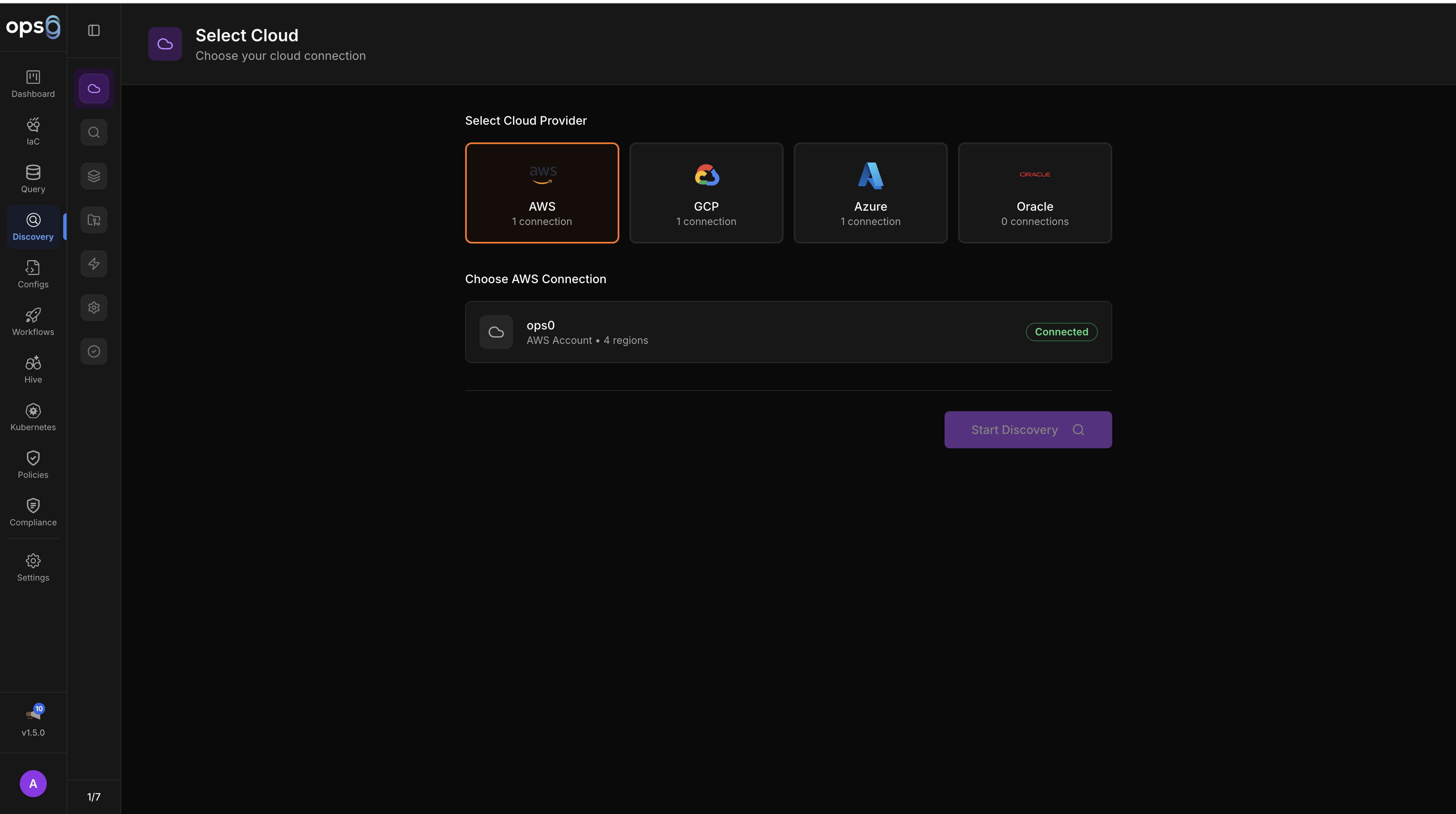
Task: Jump to the layers step icon
Action: pyautogui.click(x=94, y=176)
